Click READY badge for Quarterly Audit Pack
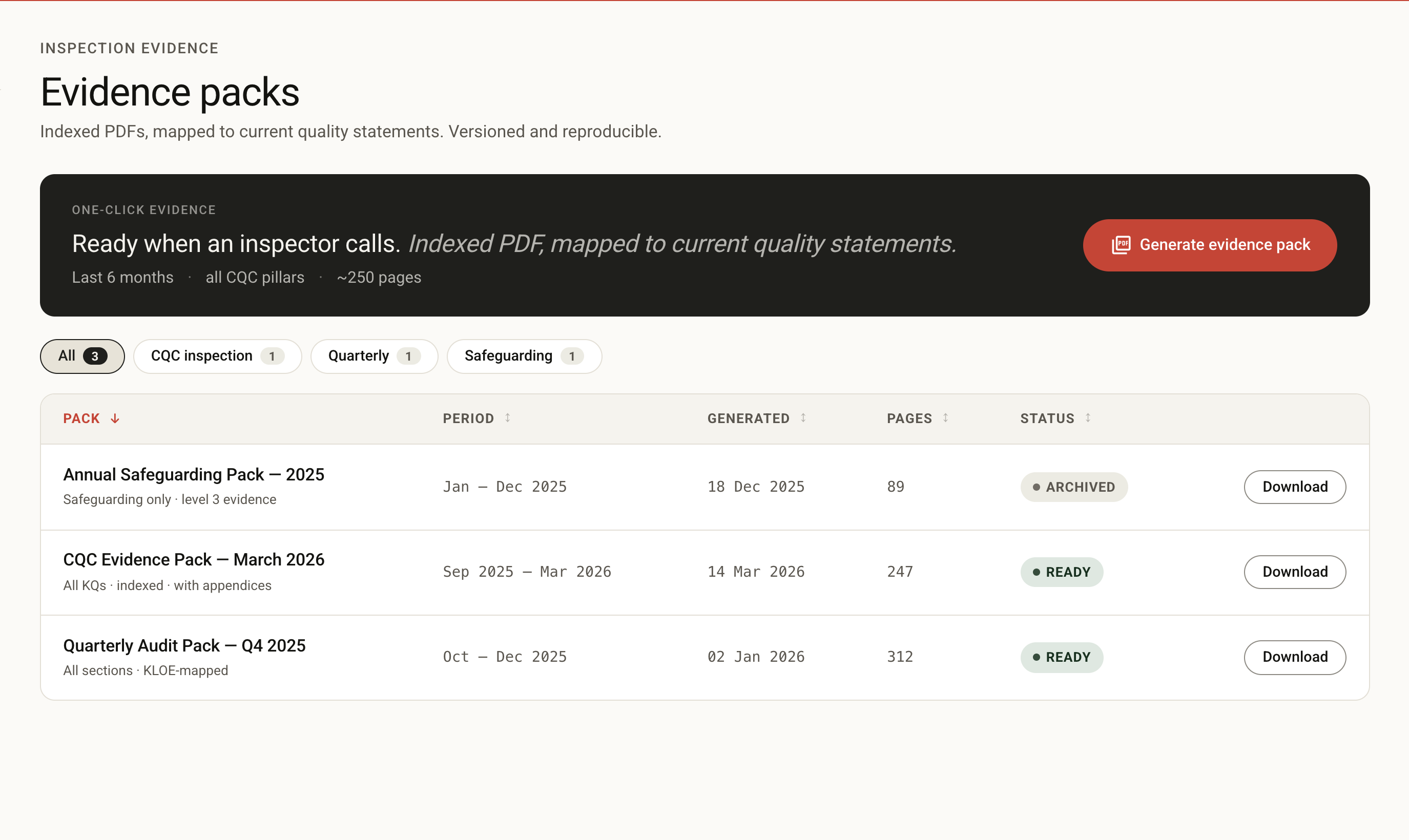 click(1062, 657)
